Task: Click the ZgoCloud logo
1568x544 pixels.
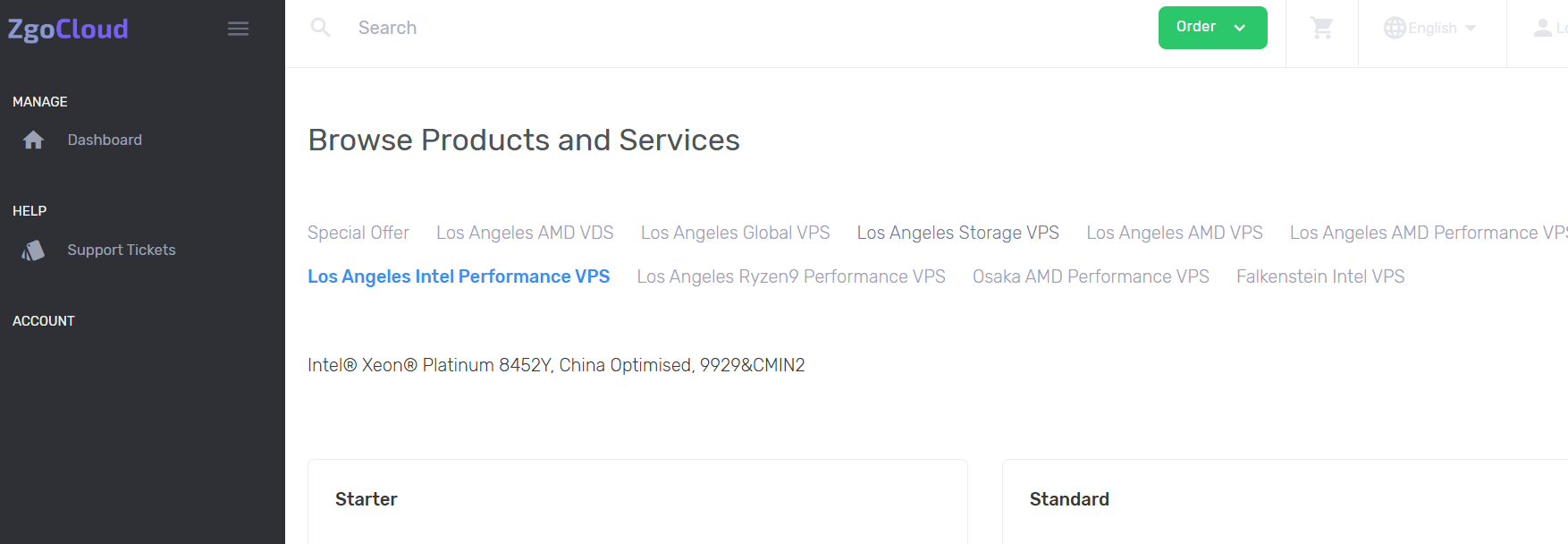Action: click(68, 29)
